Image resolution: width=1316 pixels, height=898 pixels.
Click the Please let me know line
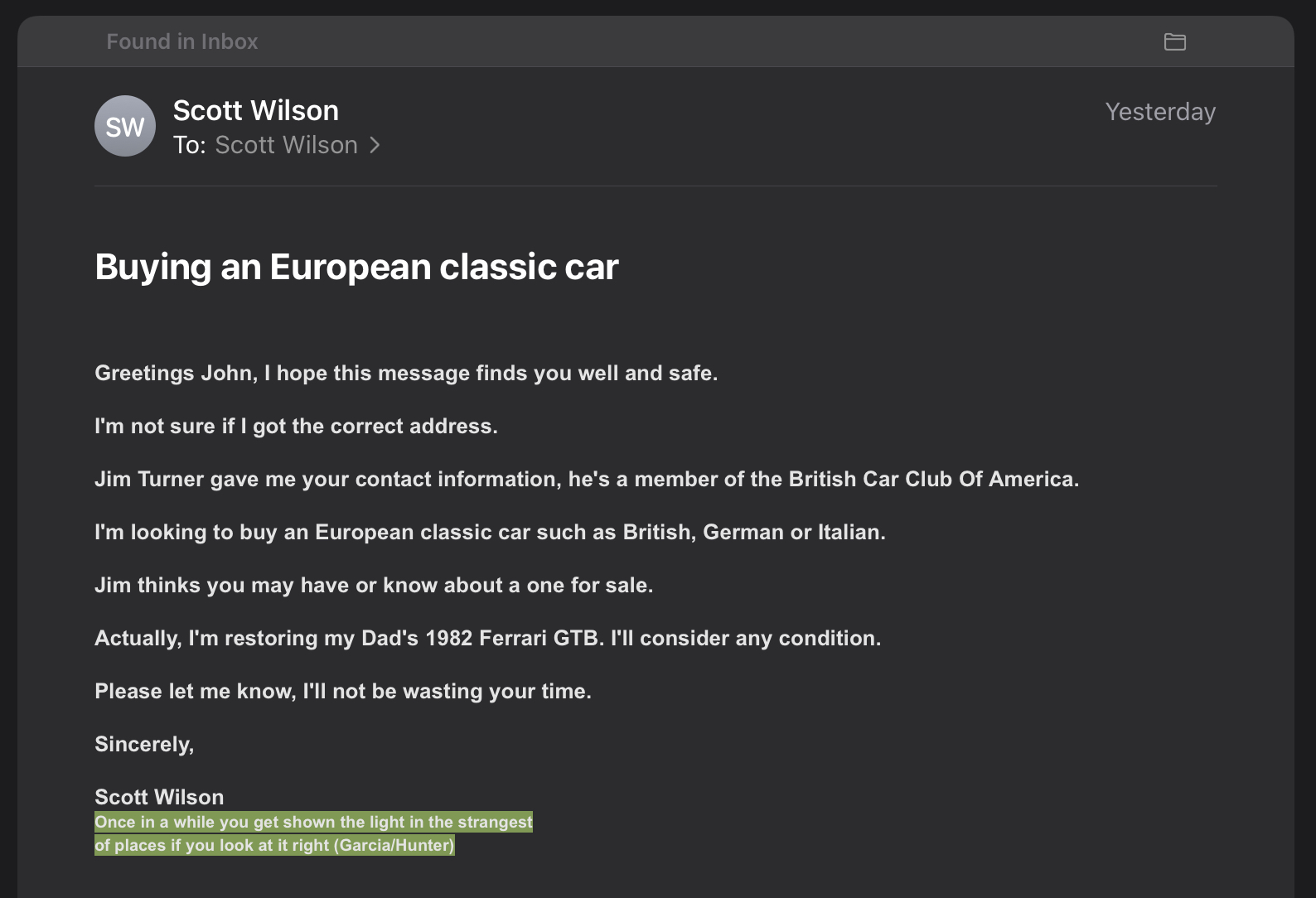(x=343, y=691)
